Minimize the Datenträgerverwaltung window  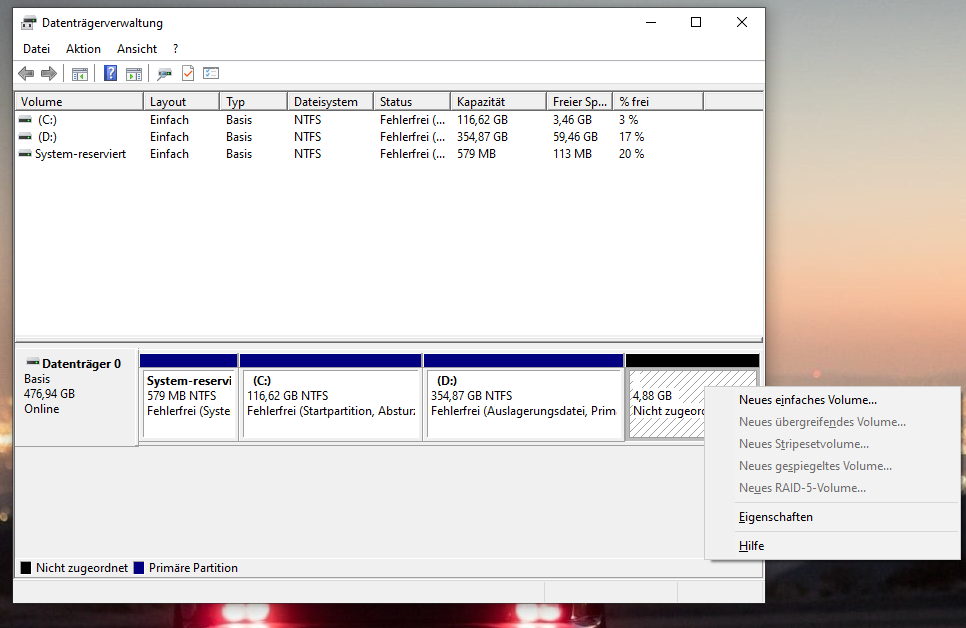pos(651,23)
